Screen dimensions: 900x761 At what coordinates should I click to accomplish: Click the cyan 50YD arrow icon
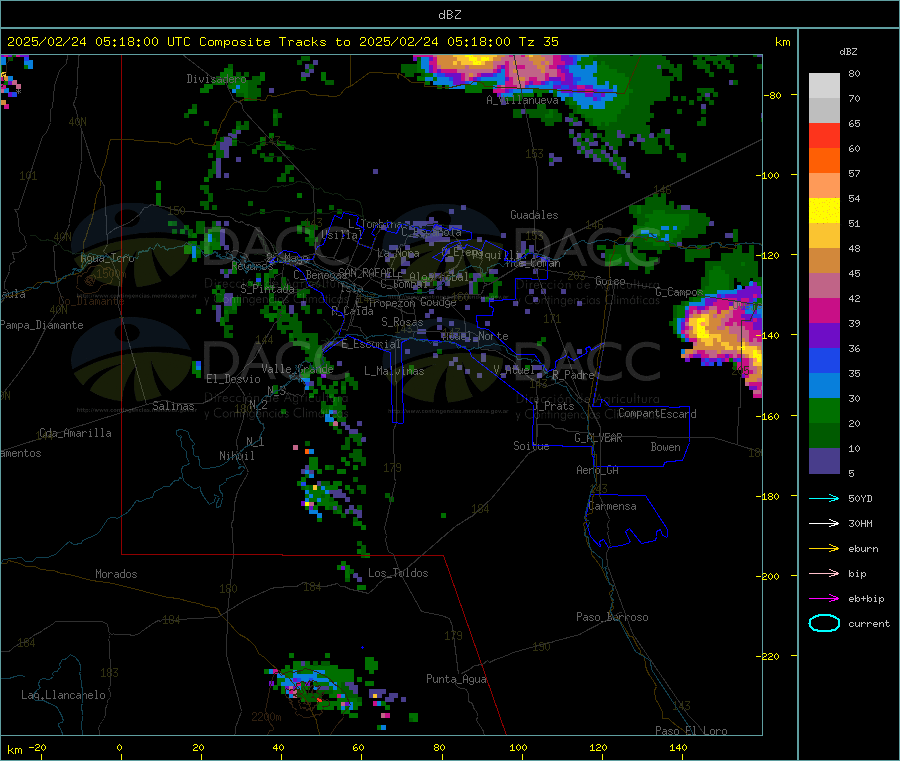tap(824, 498)
